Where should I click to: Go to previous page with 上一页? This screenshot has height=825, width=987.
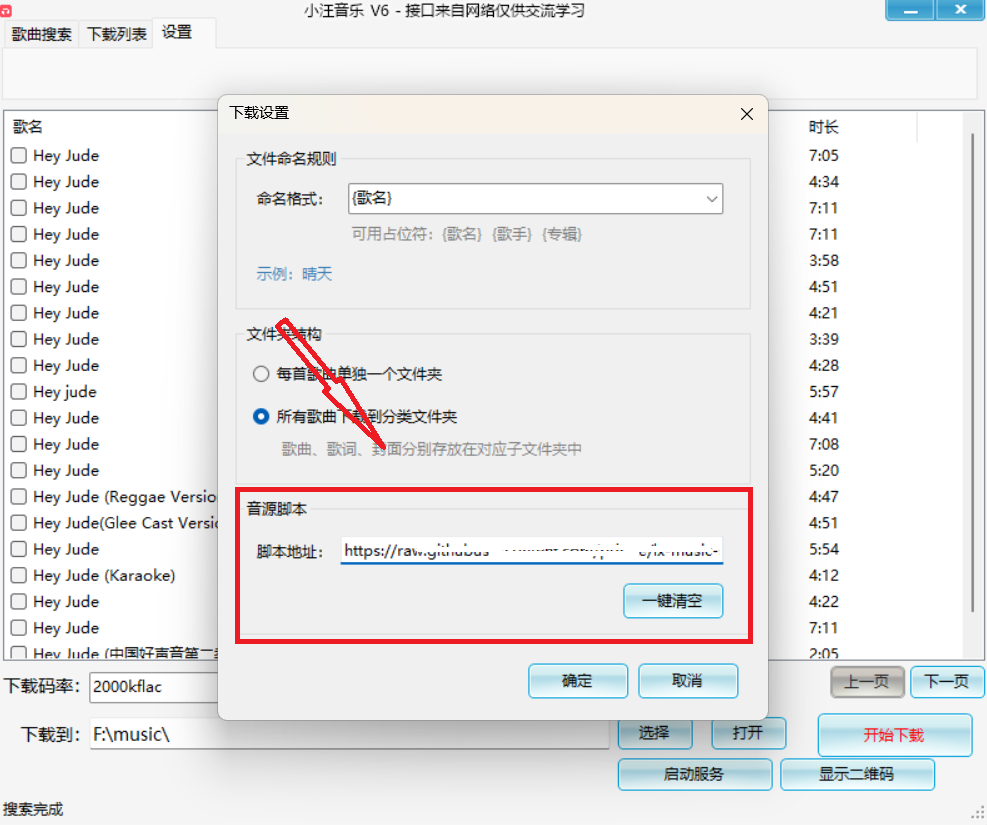tap(867, 682)
